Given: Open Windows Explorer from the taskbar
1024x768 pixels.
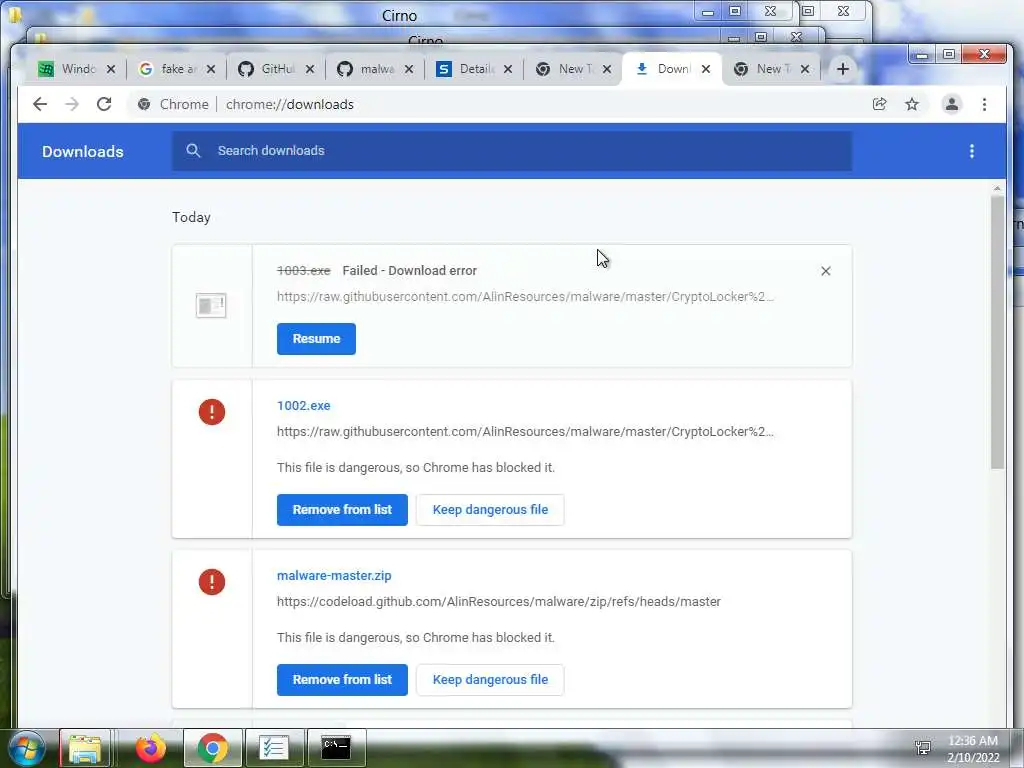Looking at the screenshot, I should tap(85, 748).
